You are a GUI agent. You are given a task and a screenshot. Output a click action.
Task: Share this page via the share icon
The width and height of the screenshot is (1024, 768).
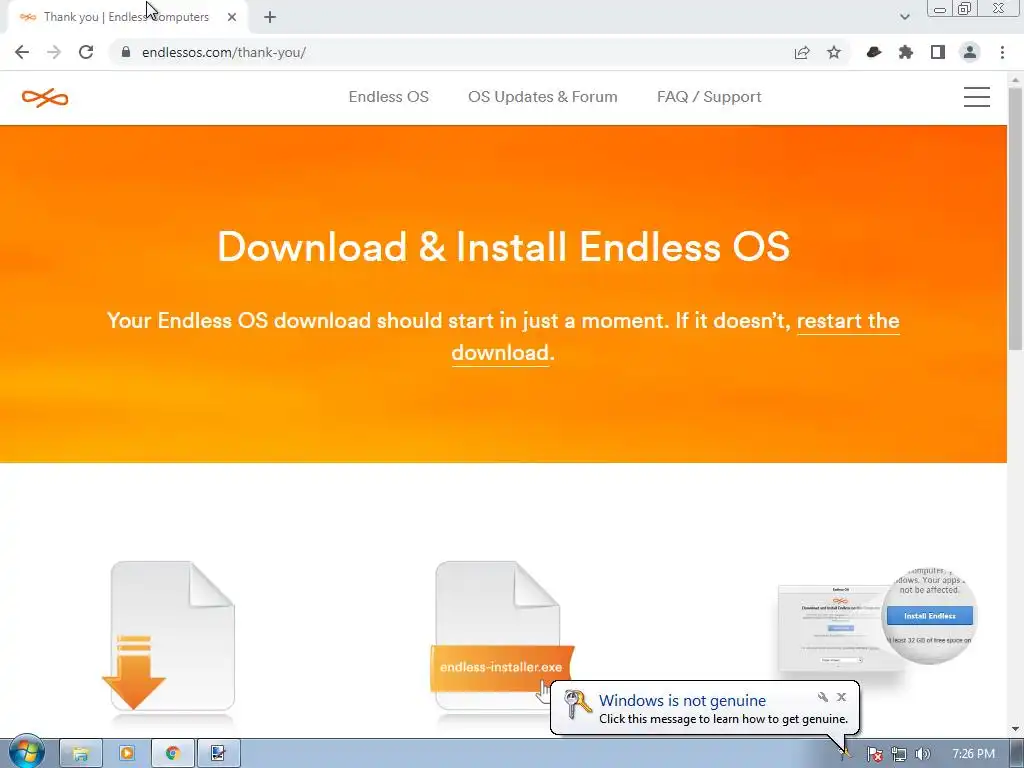pyautogui.click(x=802, y=52)
